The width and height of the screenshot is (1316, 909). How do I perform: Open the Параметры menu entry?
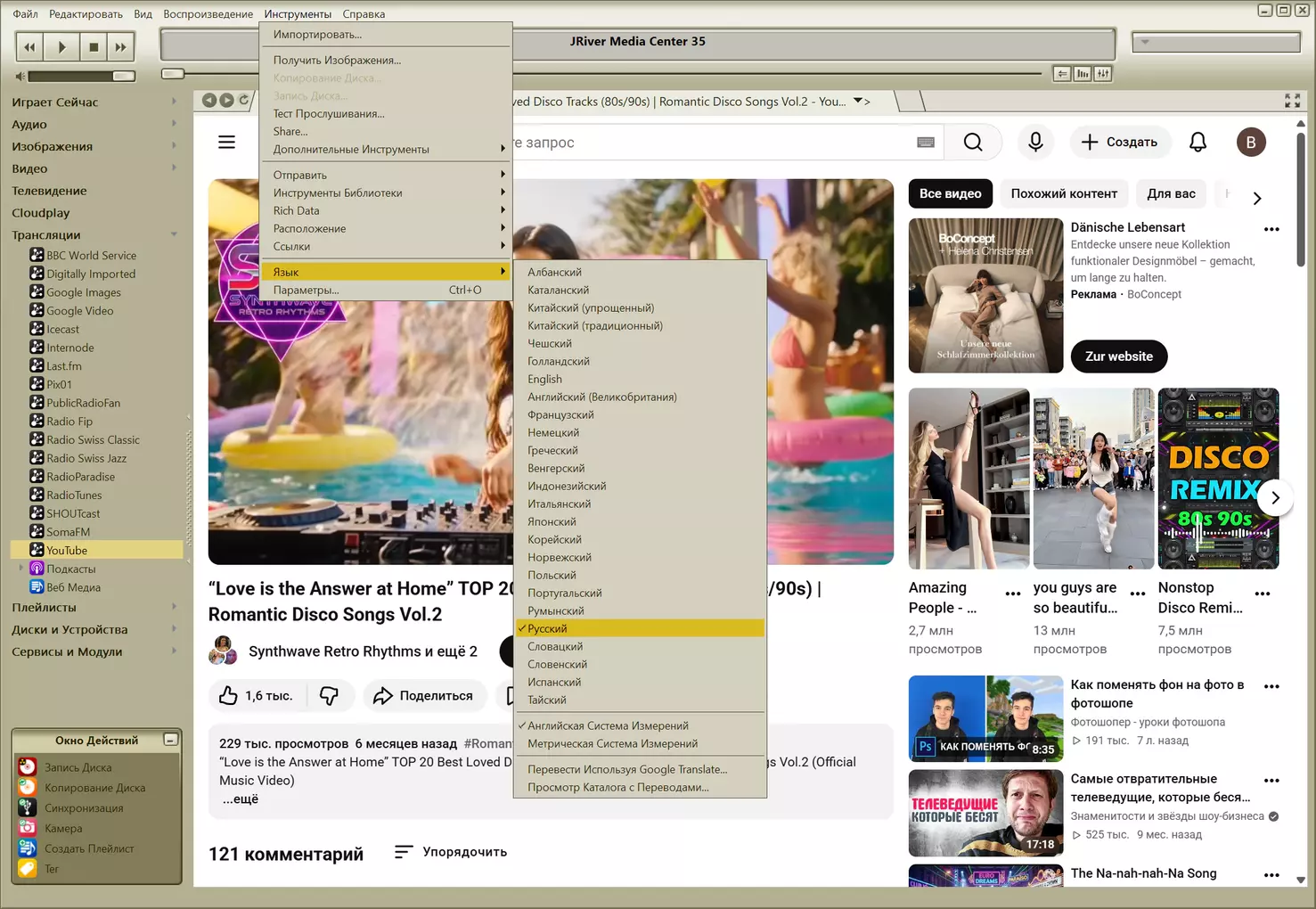tap(306, 291)
